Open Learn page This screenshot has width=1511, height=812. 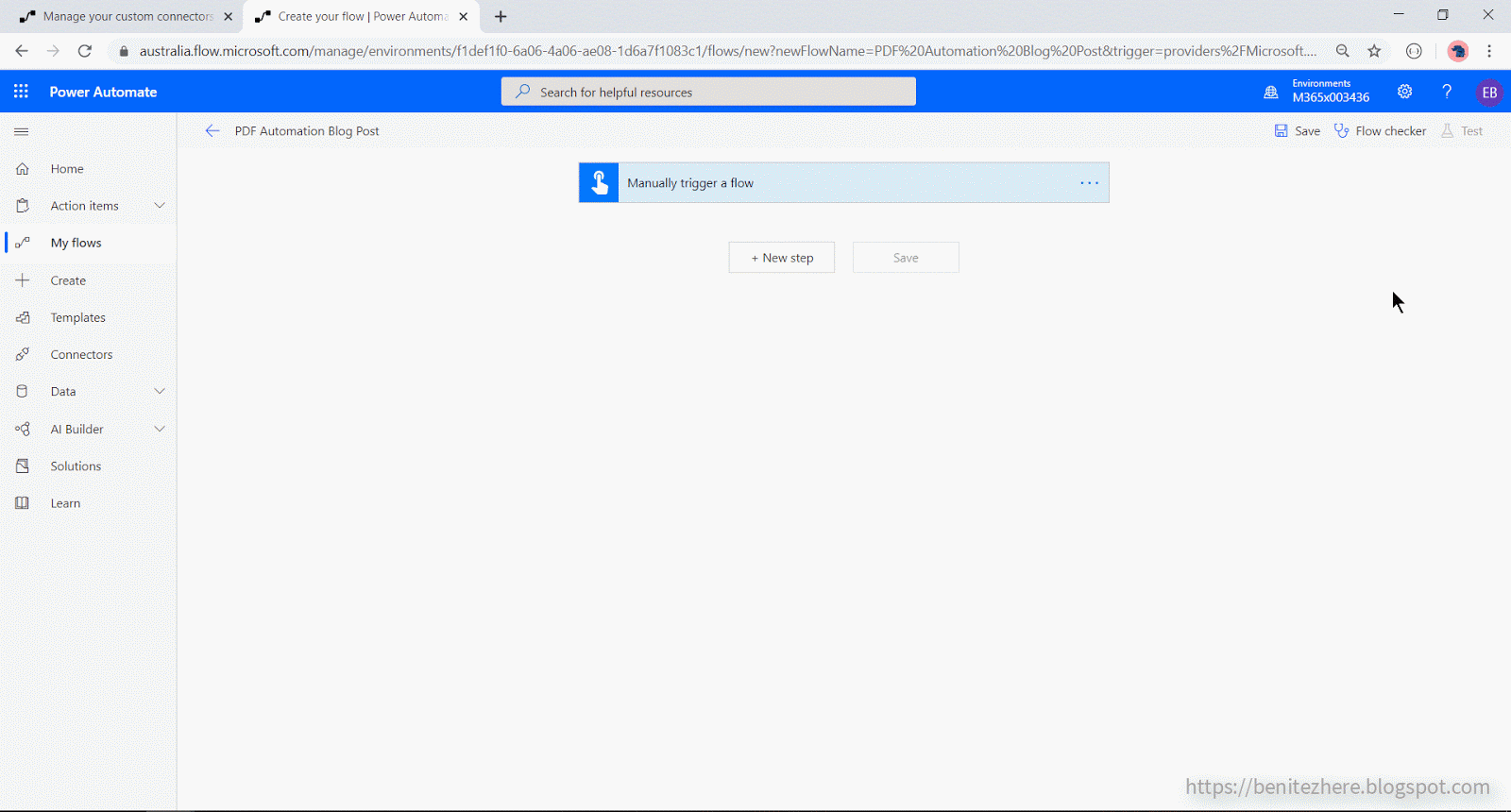[x=65, y=503]
